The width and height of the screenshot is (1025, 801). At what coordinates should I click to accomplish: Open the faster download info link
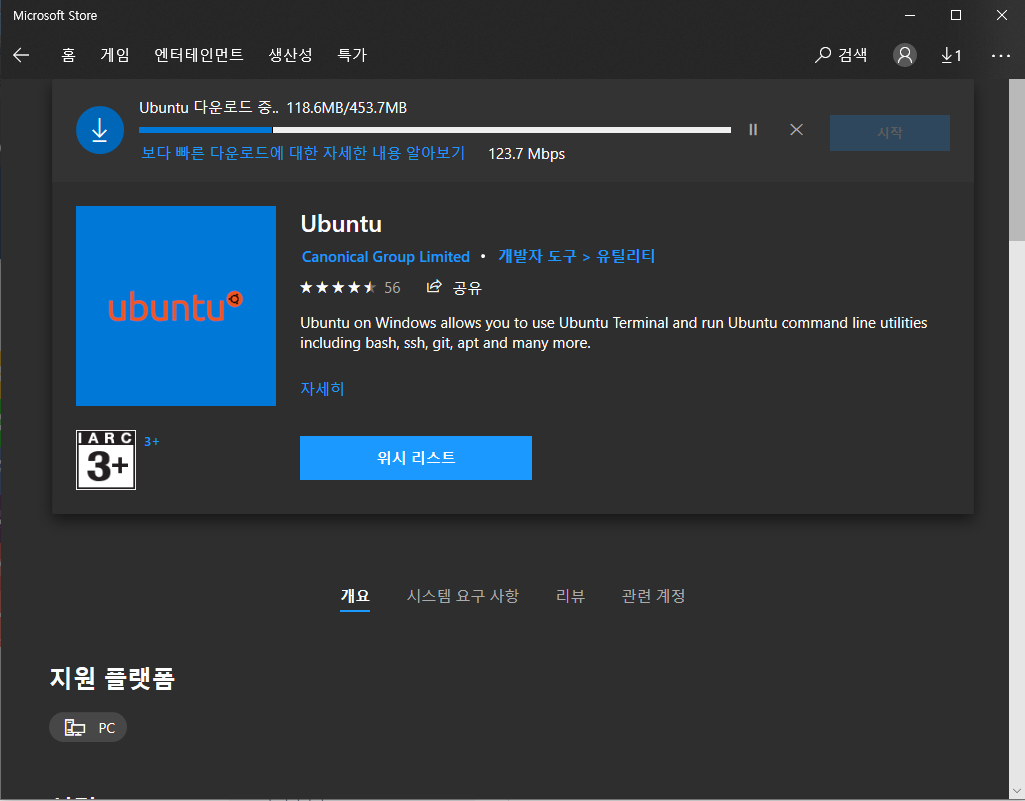click(303, 153)
